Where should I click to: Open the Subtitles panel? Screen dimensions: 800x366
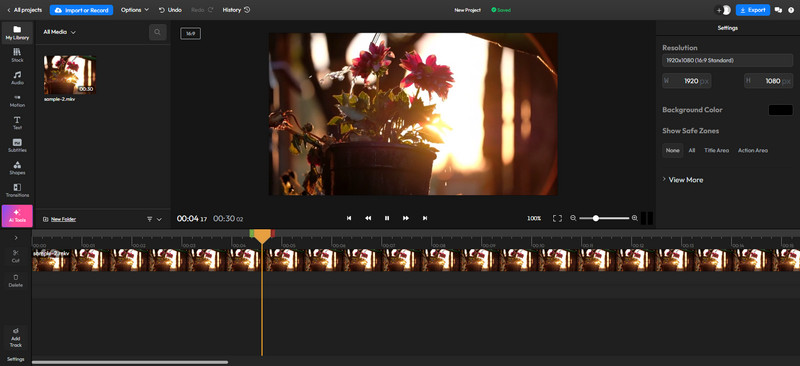pyautogui.click(x=17, y=145)
